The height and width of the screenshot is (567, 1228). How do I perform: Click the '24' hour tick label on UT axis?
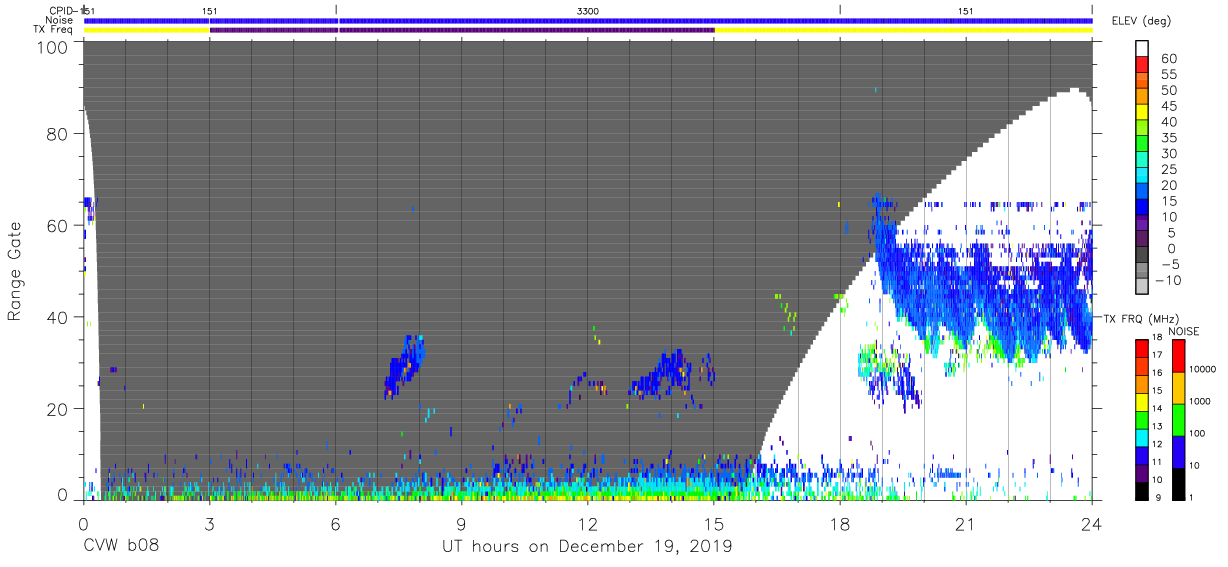pyautogui.click(x=1092, y=523)
